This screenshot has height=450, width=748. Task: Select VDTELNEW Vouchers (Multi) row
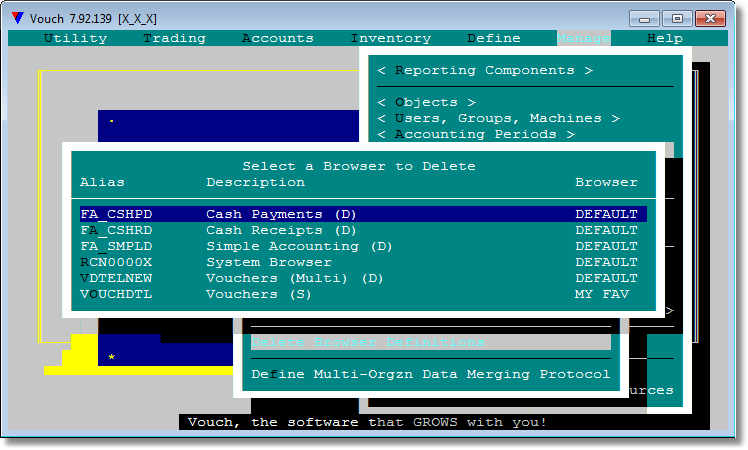click(363, 278)
